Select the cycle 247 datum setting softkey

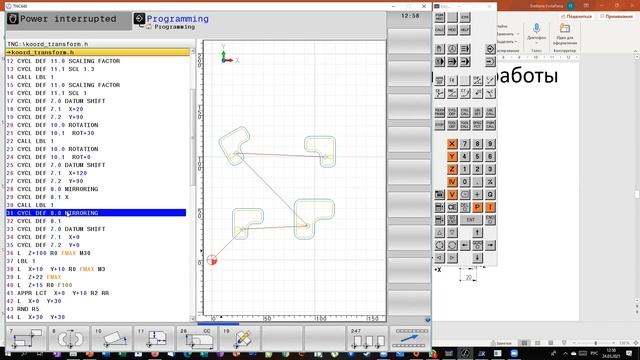pyautogui.click(x=367, y=338)
